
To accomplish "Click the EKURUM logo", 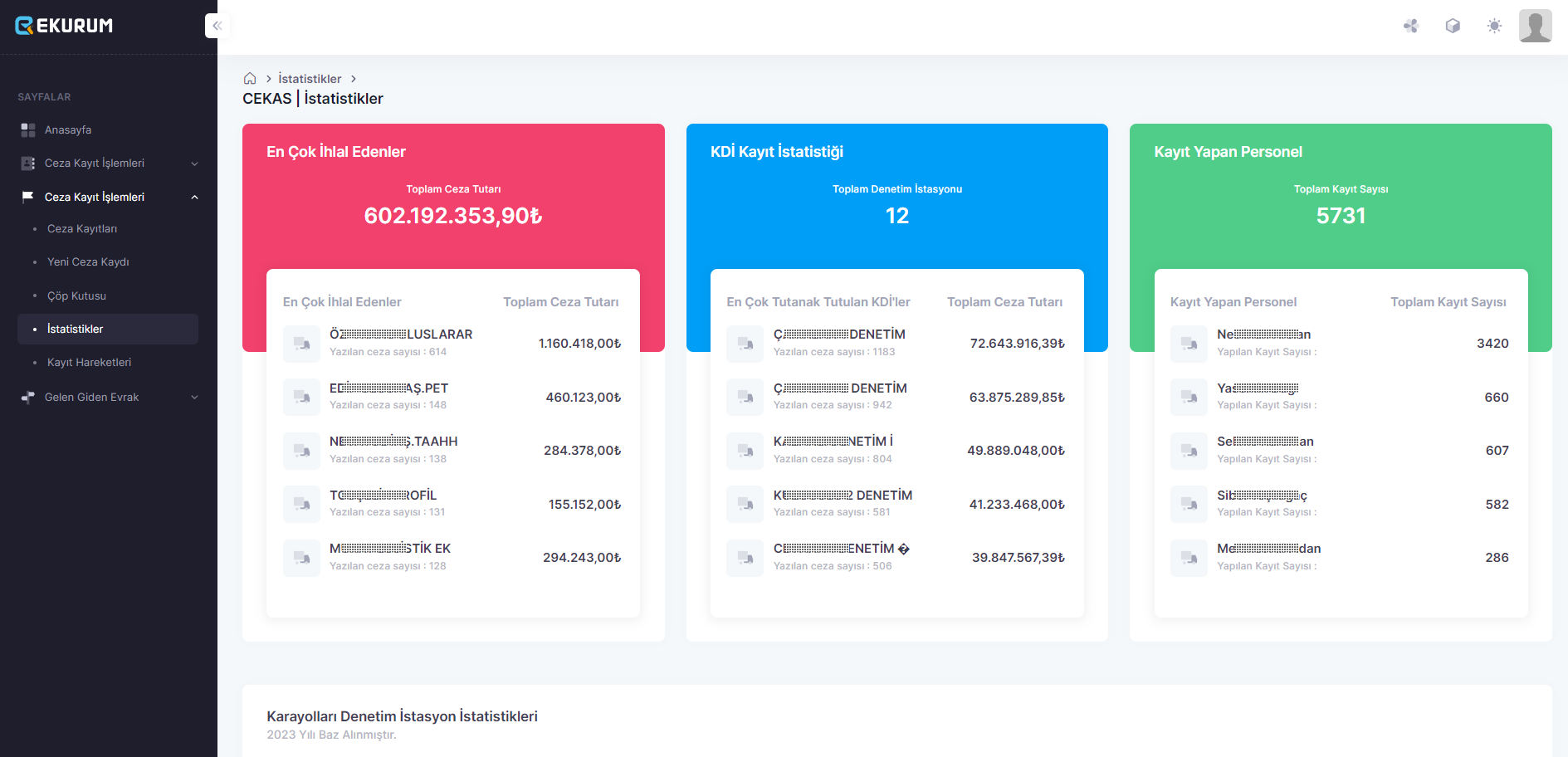I will click(65, 26).
